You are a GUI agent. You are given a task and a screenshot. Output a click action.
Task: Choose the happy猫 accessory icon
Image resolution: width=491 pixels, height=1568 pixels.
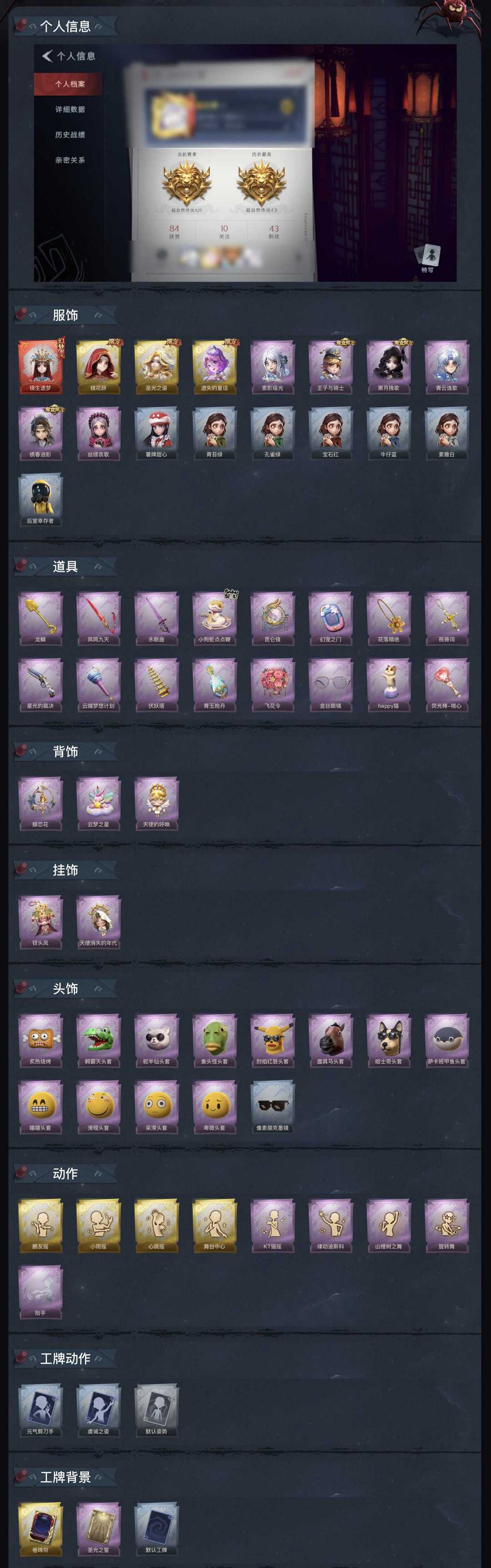coord(389,685)
